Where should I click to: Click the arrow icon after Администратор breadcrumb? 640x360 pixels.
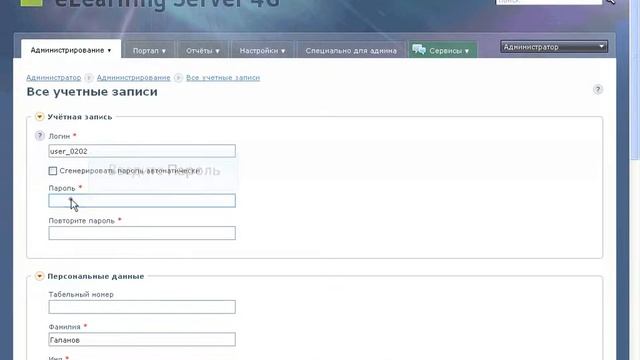coord(89,78)
